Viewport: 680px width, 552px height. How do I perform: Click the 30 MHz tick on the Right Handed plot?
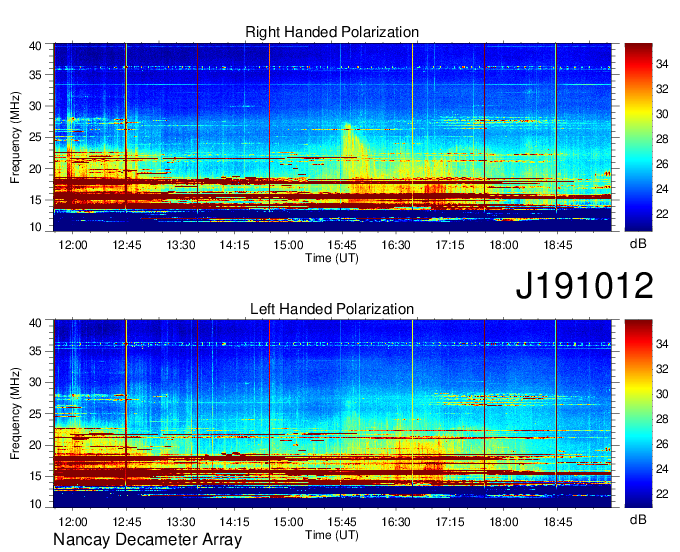point(36,106)
